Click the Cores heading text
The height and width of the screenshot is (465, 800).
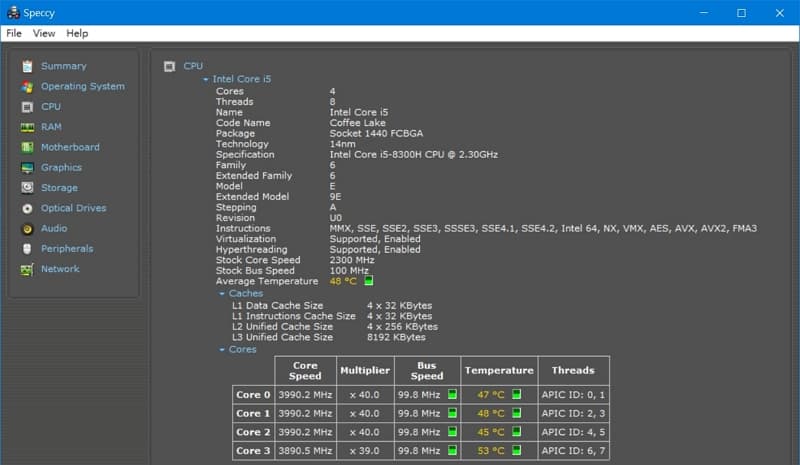pos(243,350)
